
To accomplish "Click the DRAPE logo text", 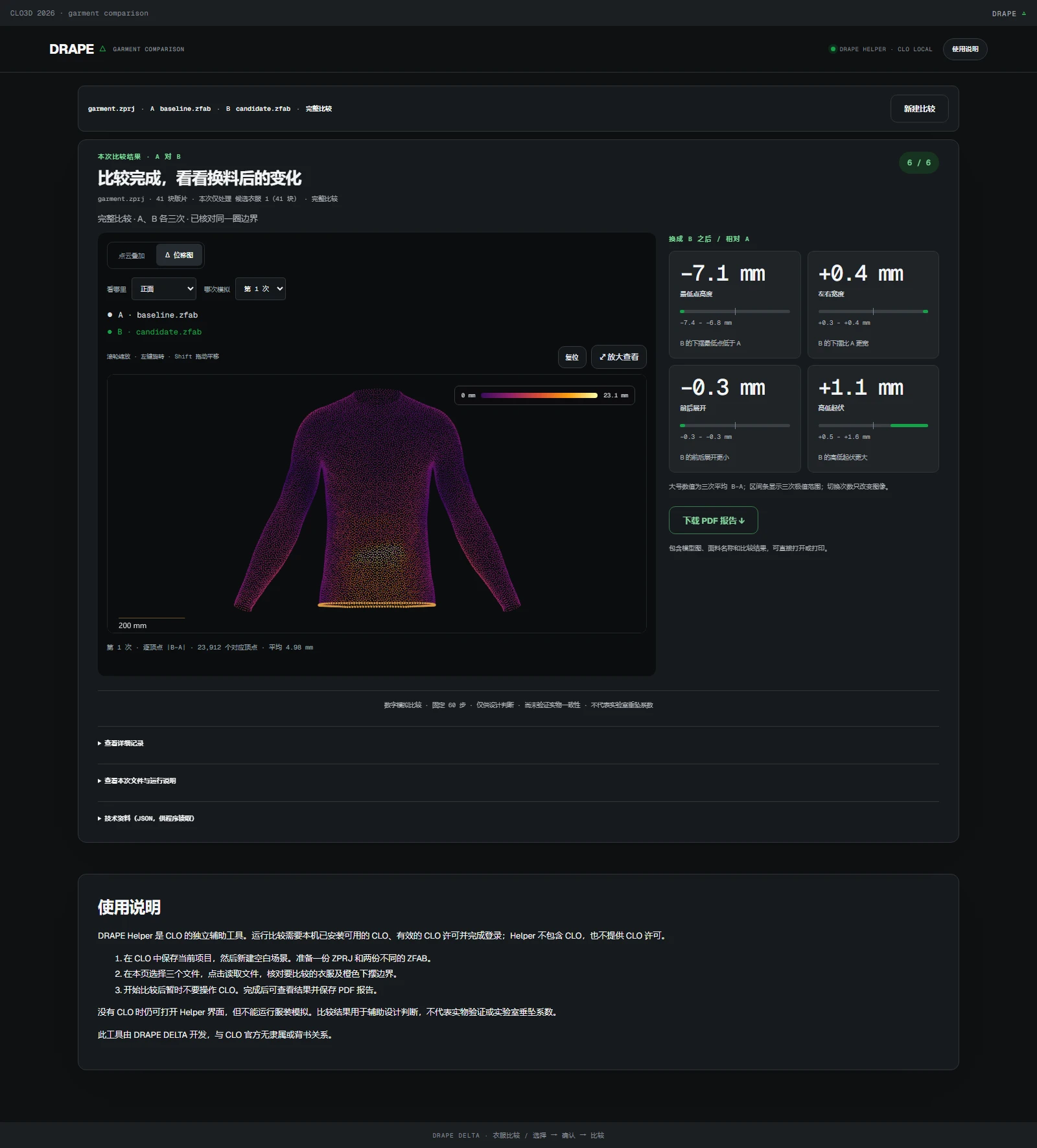I will (71, 49).
